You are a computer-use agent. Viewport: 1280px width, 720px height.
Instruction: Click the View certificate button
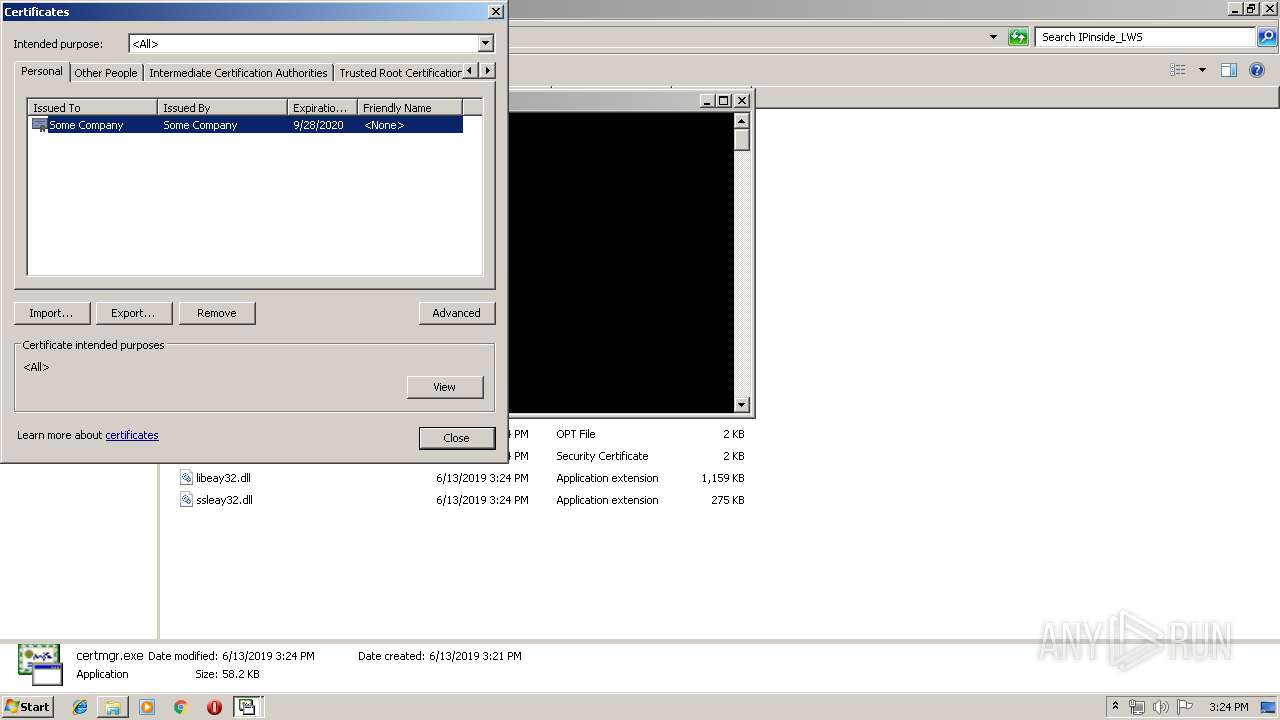pyautogui.click(x=445, y=387)
